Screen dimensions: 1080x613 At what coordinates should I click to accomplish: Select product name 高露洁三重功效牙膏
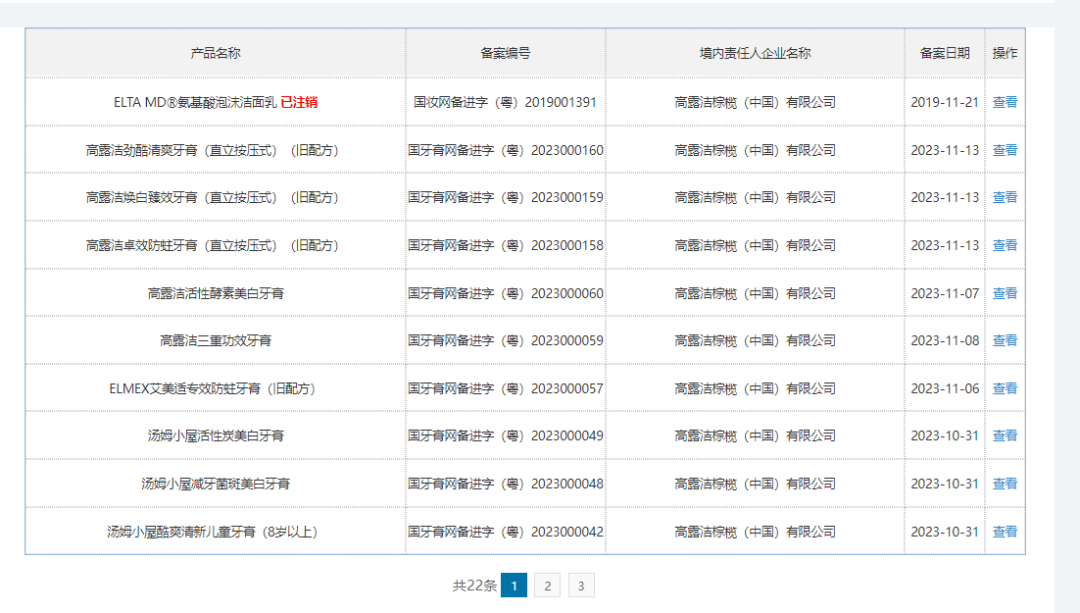[216, 340]
